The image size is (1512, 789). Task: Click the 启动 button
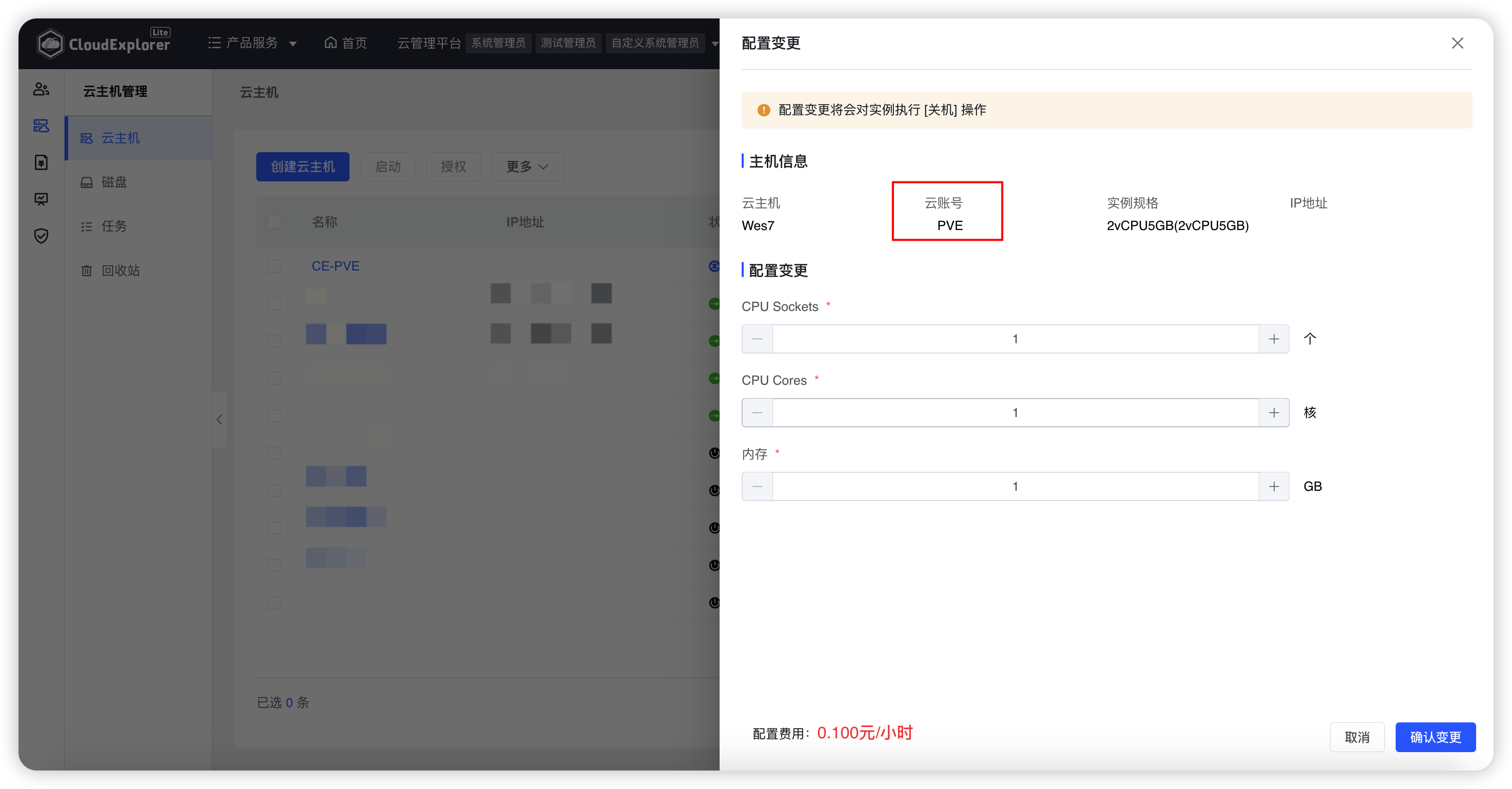coord(388,167)
